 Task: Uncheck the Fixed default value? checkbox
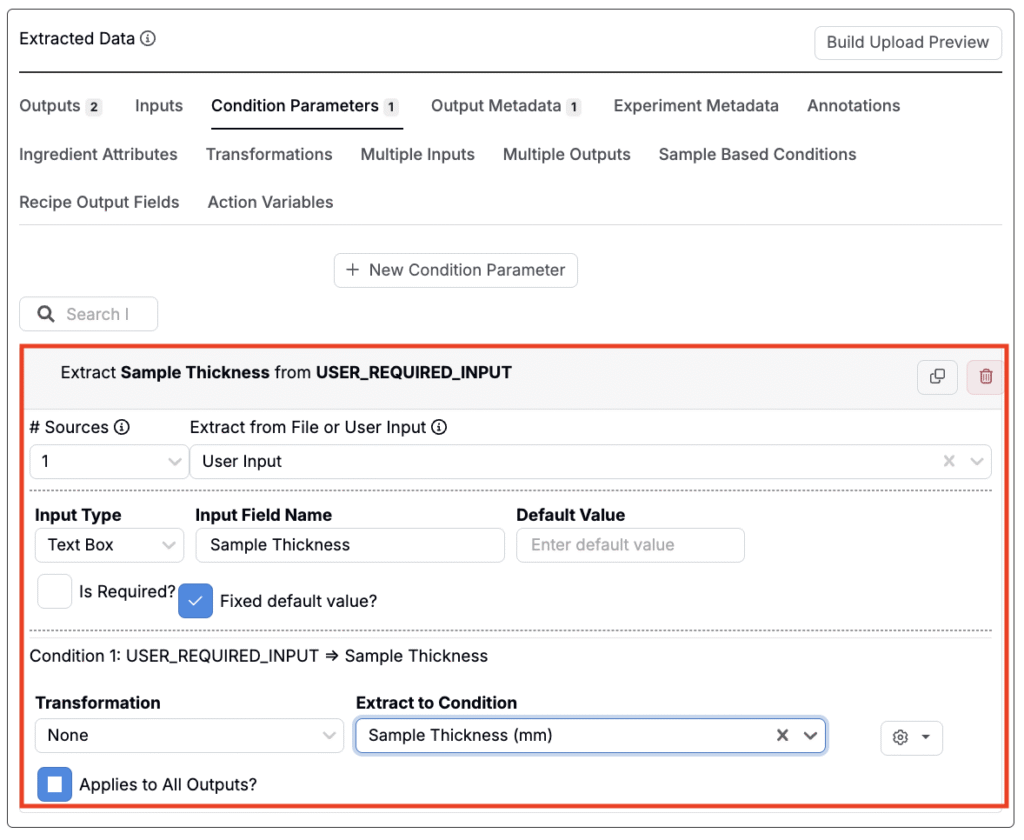click(x=196, y=601)
